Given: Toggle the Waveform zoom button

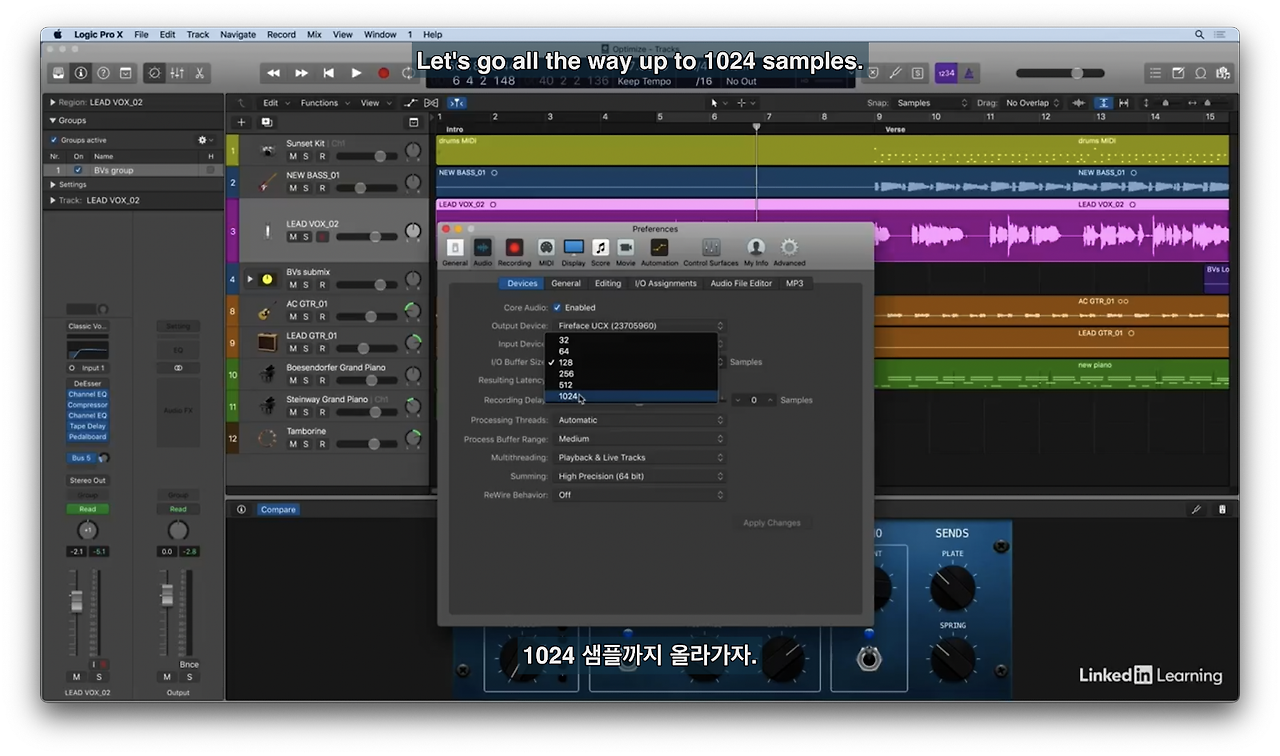Looking at the screenshot, I should click(1078, 103).
